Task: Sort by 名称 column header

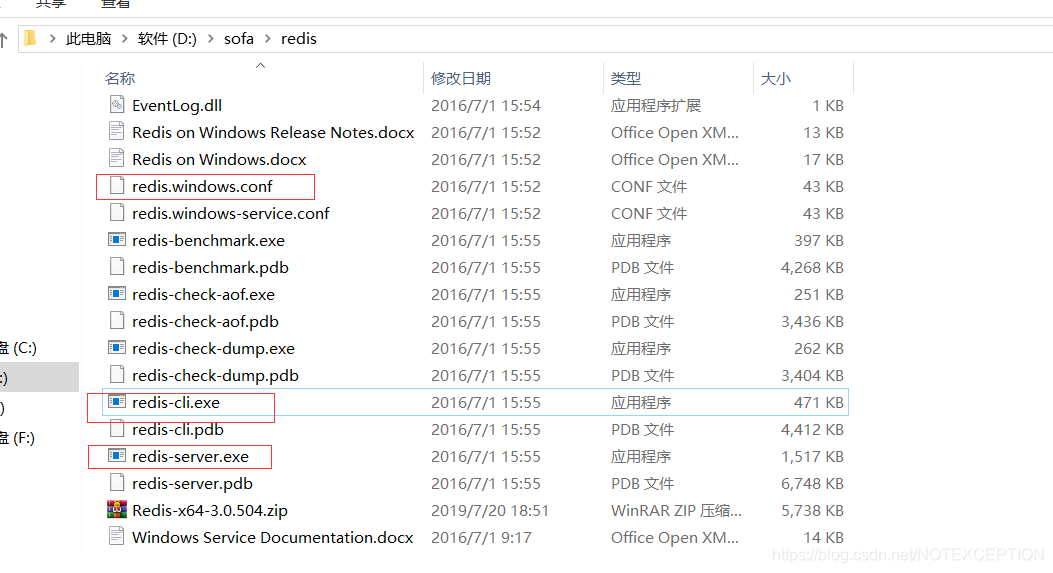Action: pos(120,79)
